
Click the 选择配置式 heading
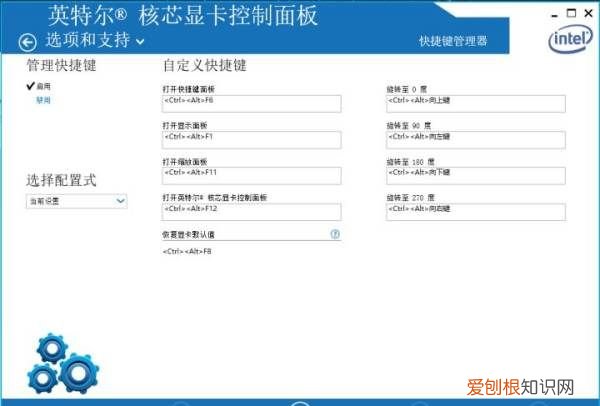coord(61,180)
